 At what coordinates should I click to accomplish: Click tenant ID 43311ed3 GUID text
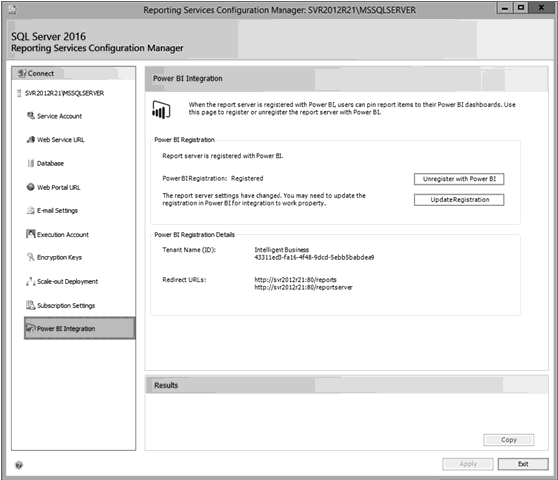pos(314,257)
